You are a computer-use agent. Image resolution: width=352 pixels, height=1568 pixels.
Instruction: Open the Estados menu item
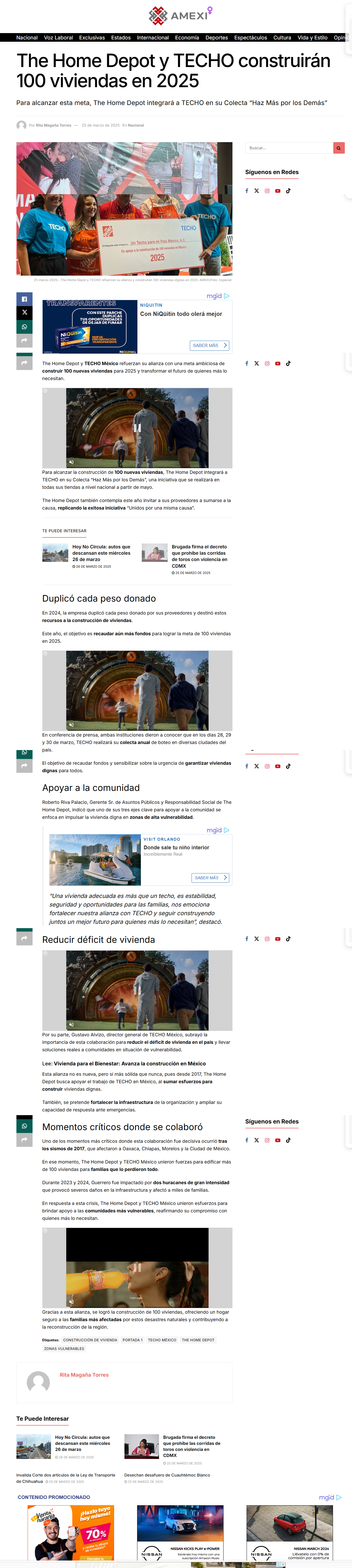[x=121, y=38]
